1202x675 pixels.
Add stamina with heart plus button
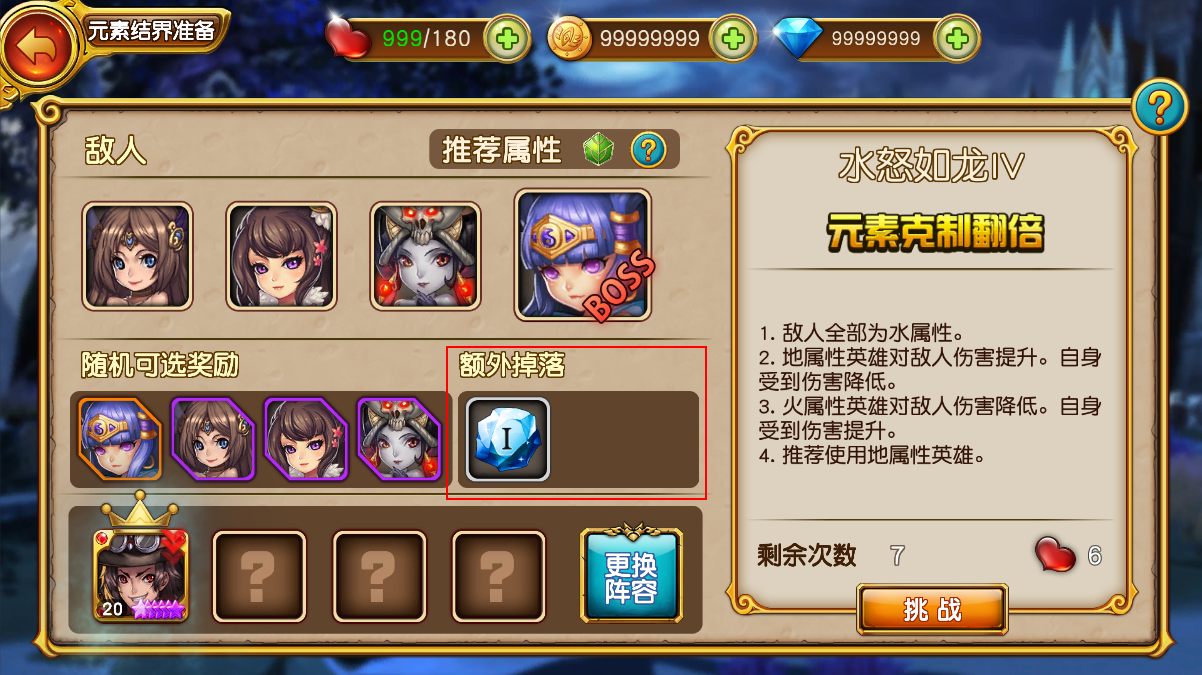(507, 39)
